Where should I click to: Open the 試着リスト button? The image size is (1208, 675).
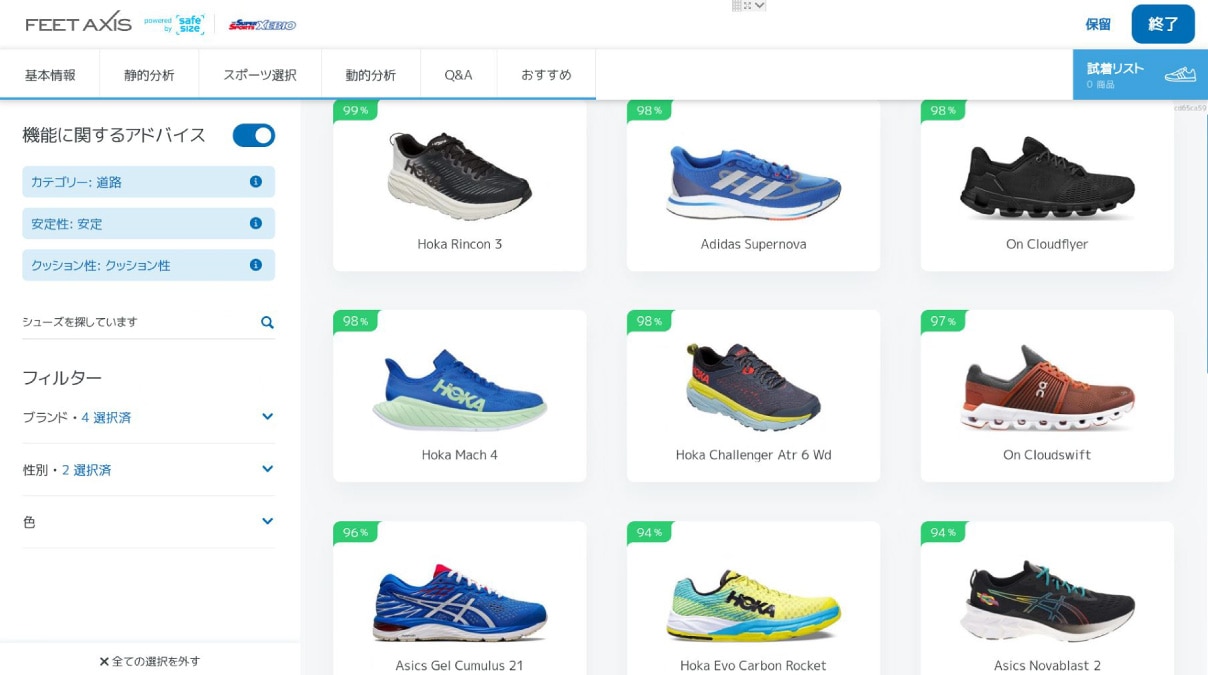[1140, 75]
